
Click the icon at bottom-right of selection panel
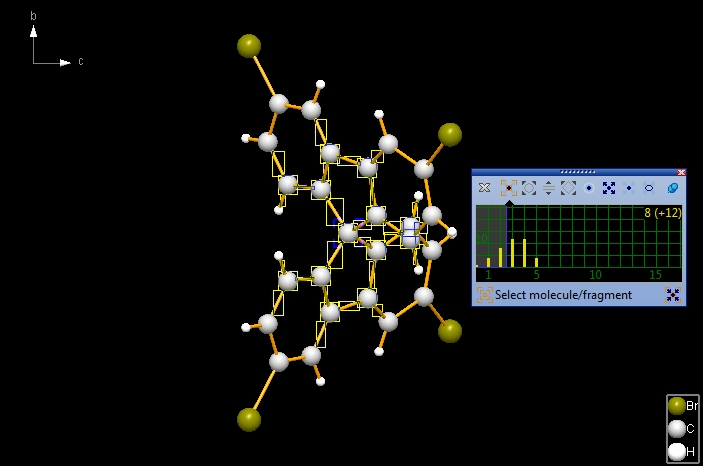pyautogui.click(x=673, y=295)
